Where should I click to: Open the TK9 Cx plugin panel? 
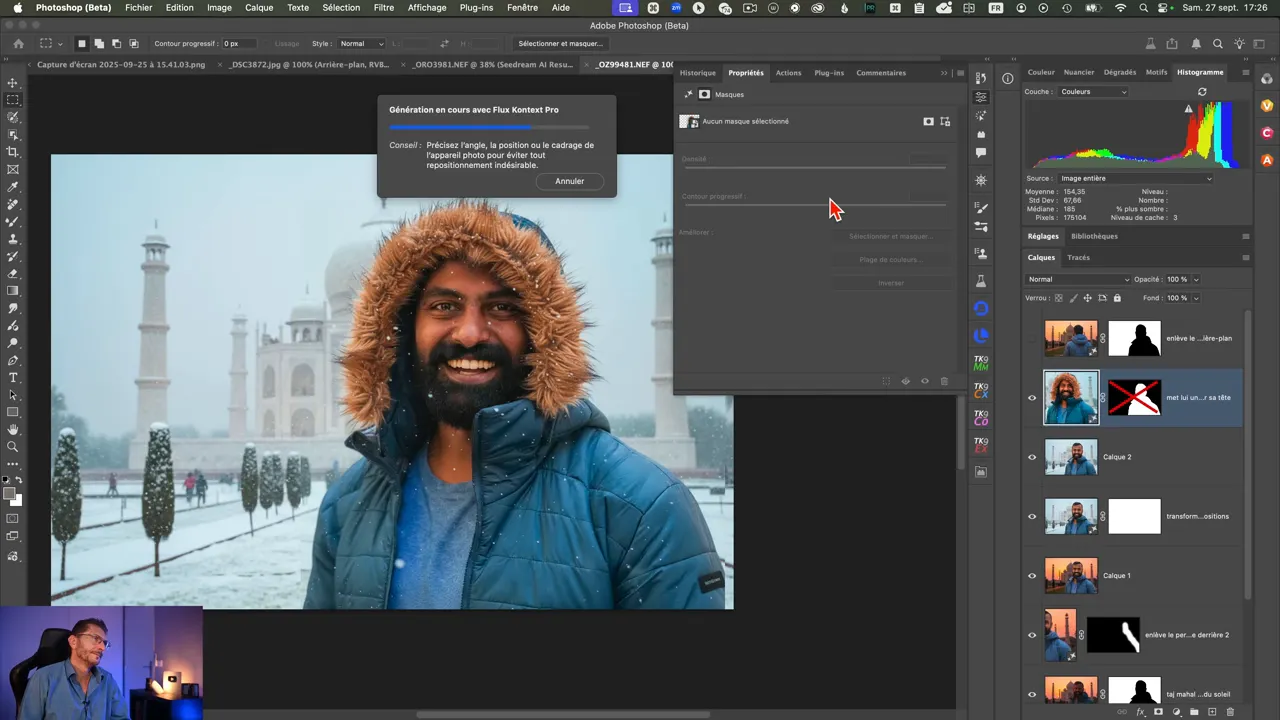[x=981, y=391]
